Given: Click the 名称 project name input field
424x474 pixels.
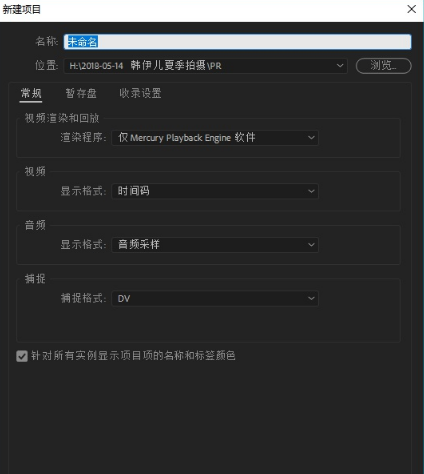Looking at the screenshot, I should click(x=237, y=42).
